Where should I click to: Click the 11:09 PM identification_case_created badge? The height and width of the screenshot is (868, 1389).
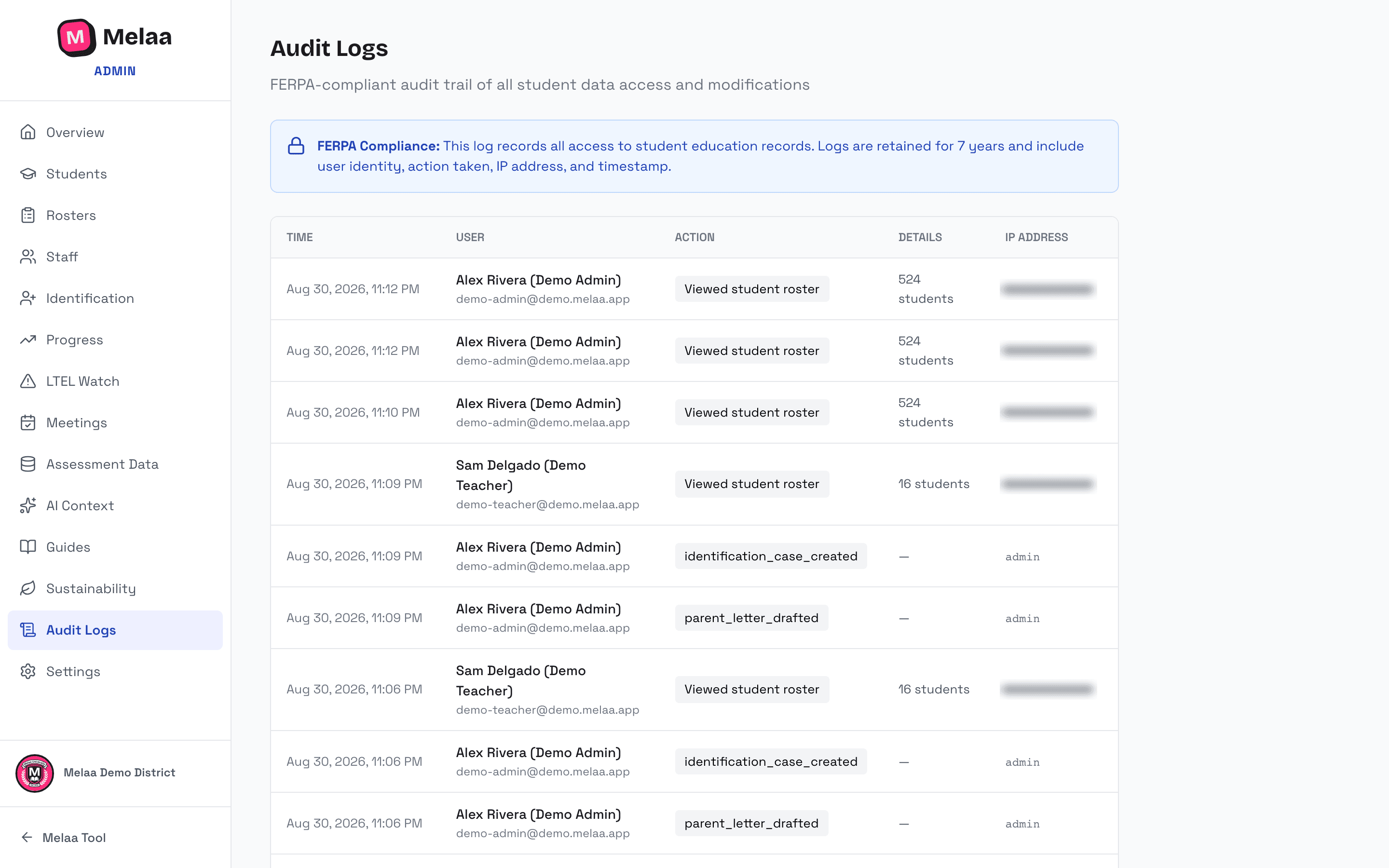(771, 556)
